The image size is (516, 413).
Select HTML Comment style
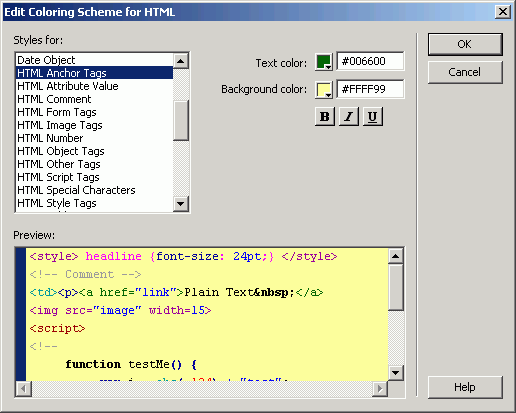(x=94, y=99)
